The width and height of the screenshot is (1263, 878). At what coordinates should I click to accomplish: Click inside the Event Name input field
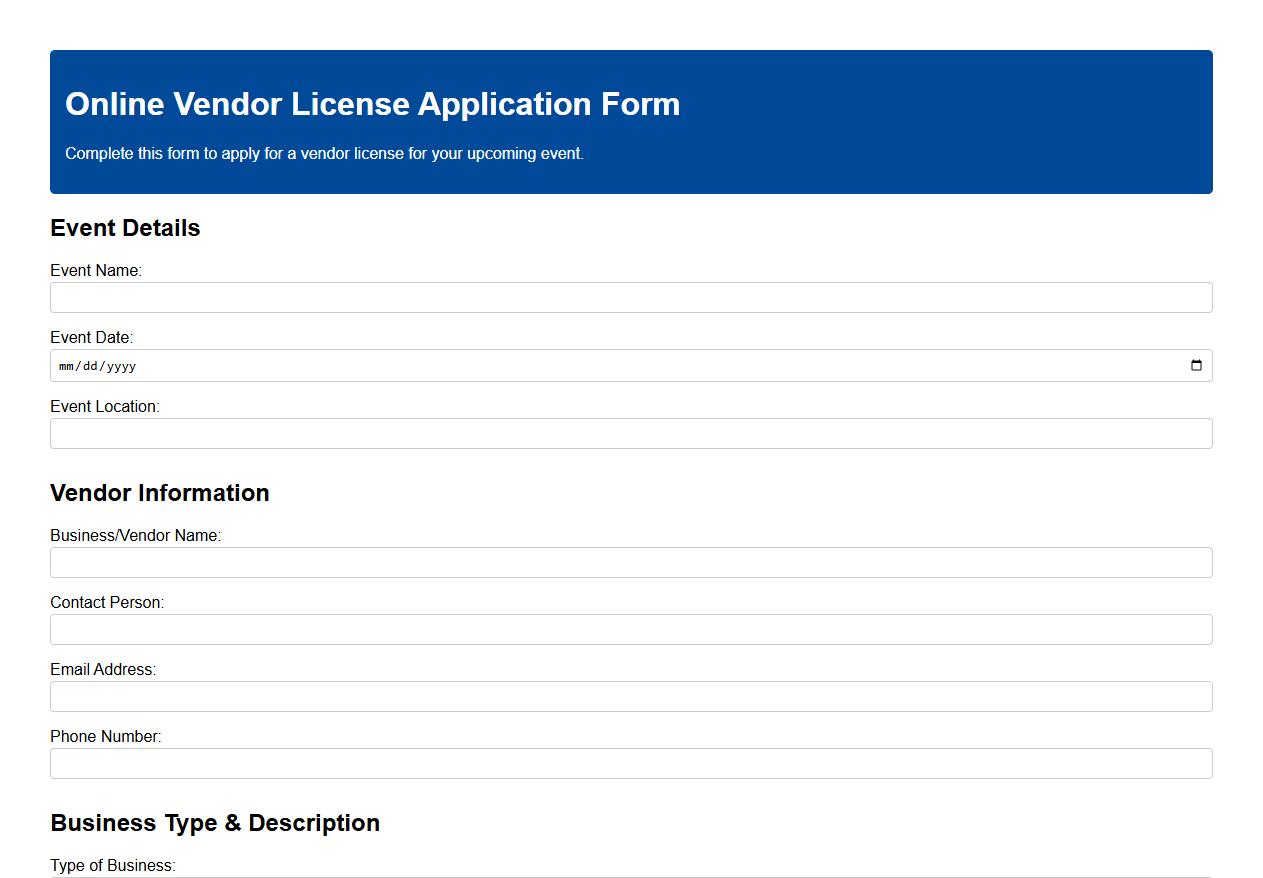tap(630, 297)
